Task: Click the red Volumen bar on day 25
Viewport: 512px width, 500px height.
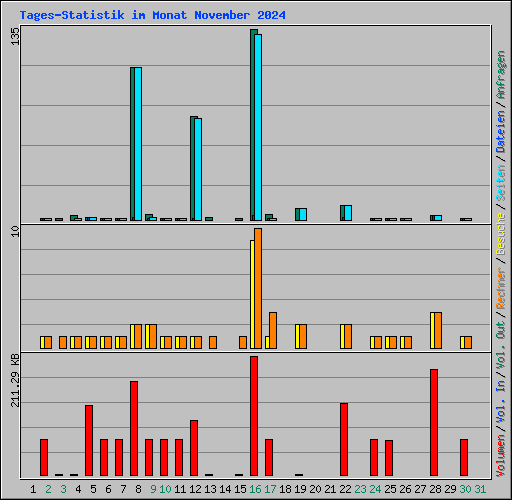Action: pos(389,458)
